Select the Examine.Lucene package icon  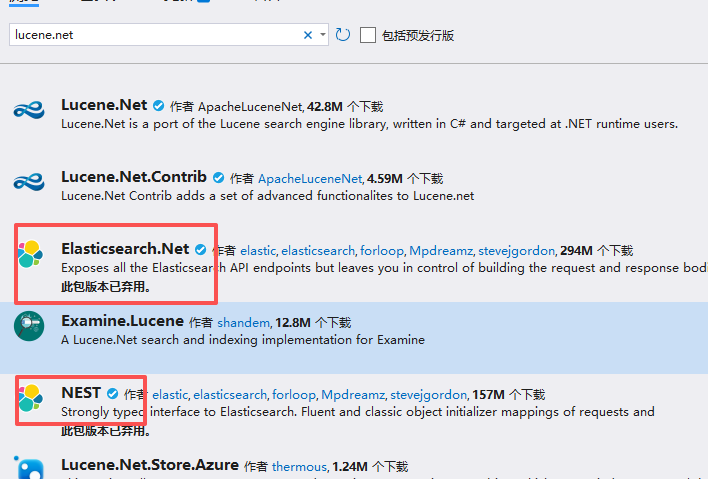pos(29,326)
